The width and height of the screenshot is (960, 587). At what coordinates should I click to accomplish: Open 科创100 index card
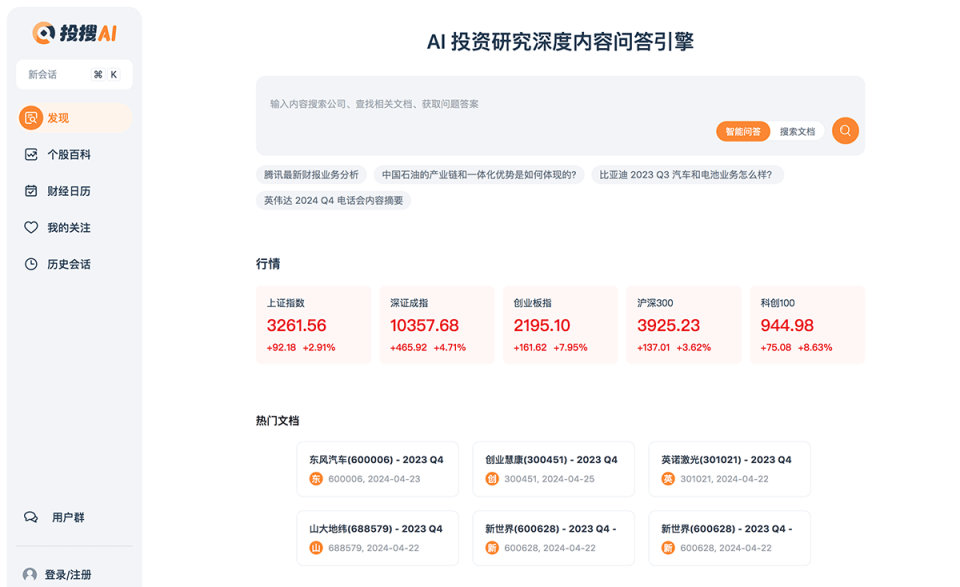pyautogui.click(x=807, y=325)
